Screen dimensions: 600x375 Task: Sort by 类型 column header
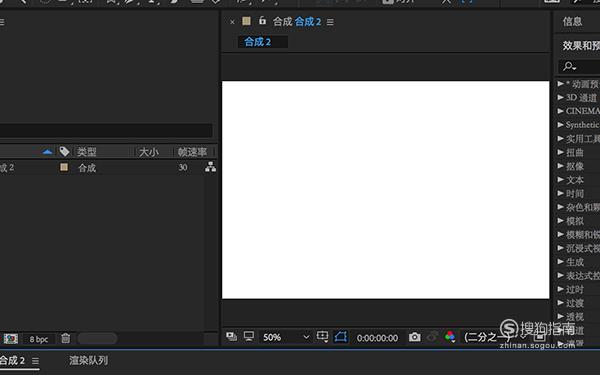pyautogui.click(x=86, y=152)
